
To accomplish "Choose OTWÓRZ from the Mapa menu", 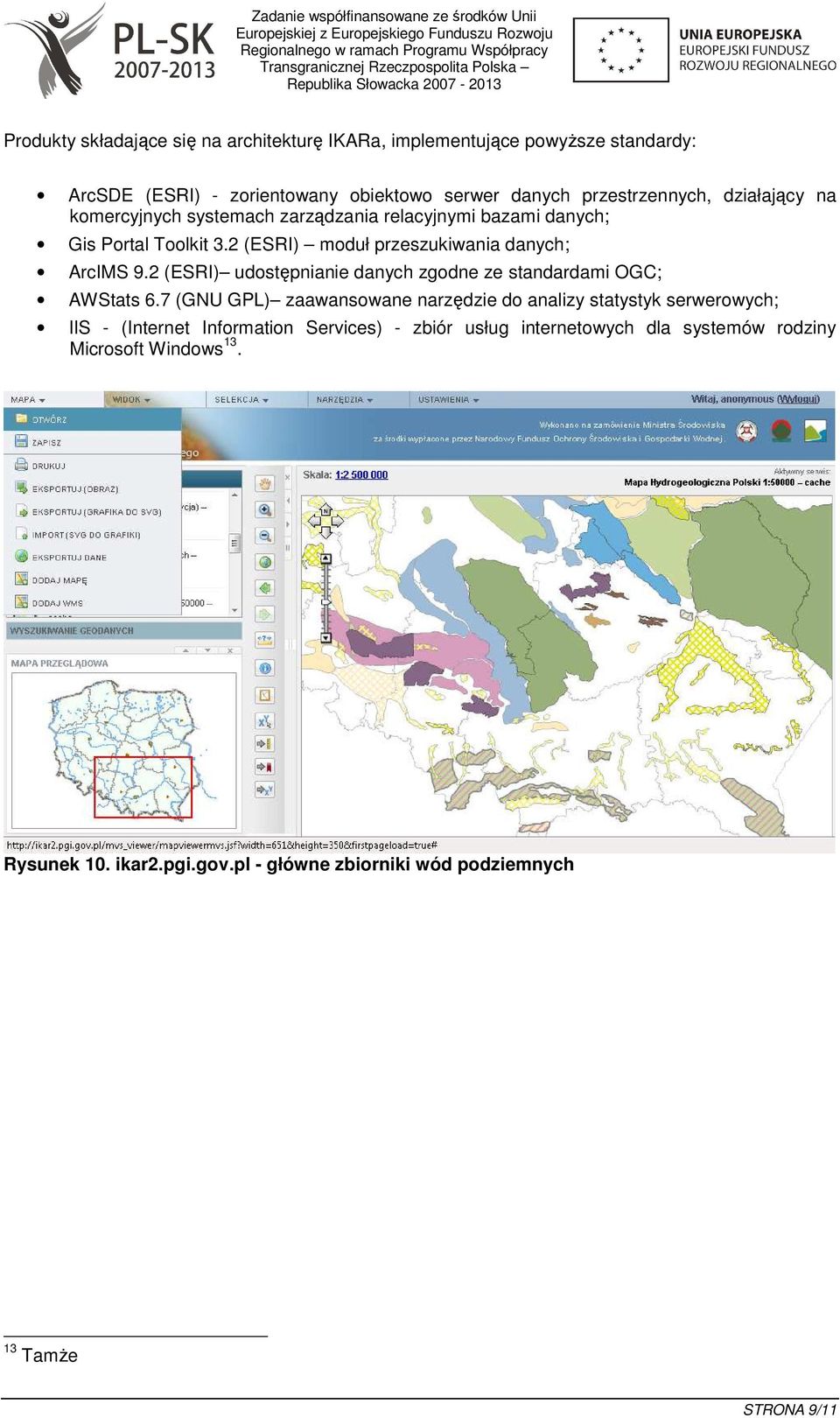I will point(92,419).
